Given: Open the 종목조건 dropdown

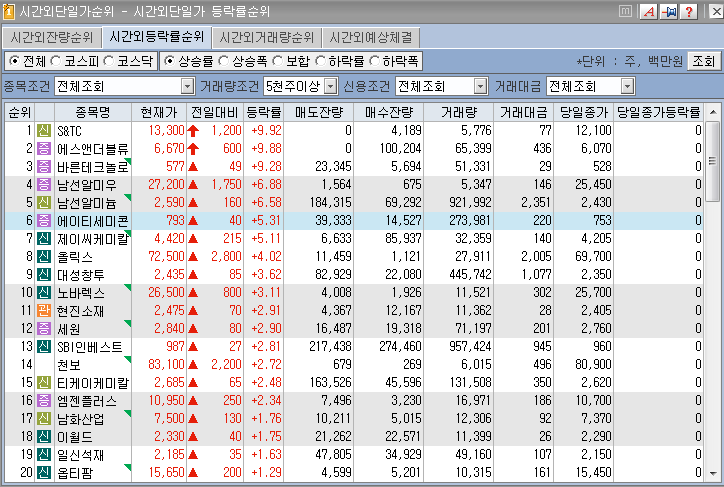Looking at the screenshot, I should pos(187,86).
